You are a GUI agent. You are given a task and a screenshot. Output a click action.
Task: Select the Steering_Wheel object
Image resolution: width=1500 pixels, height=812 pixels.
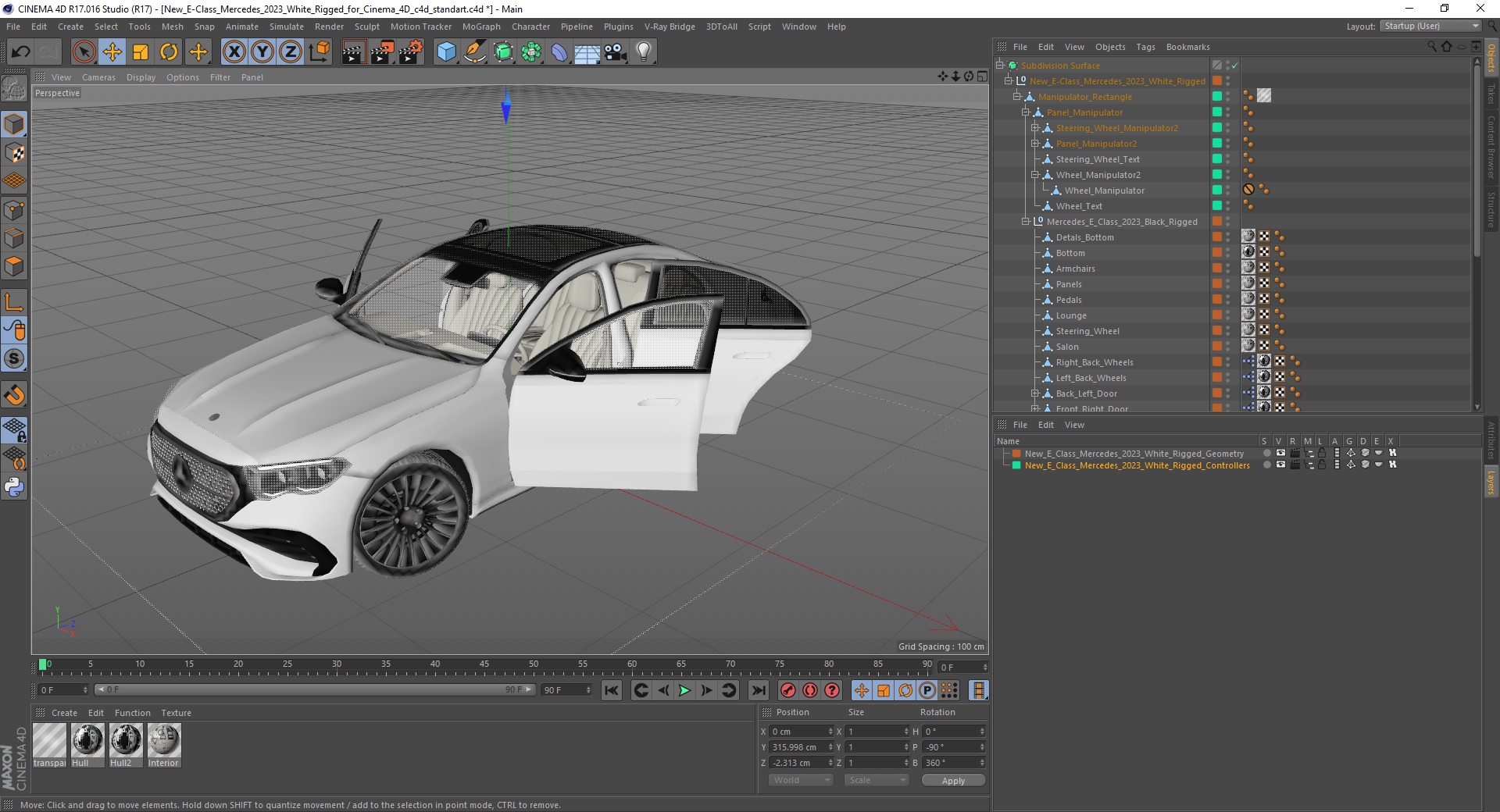[1087, 331]
